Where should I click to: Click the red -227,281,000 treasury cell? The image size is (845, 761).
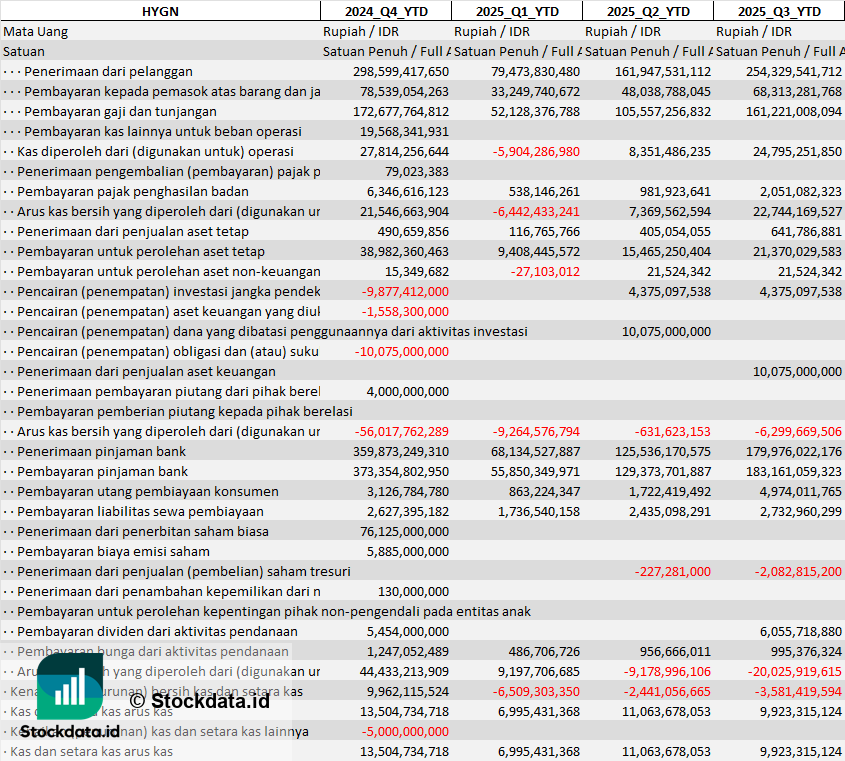click(672, 571)
